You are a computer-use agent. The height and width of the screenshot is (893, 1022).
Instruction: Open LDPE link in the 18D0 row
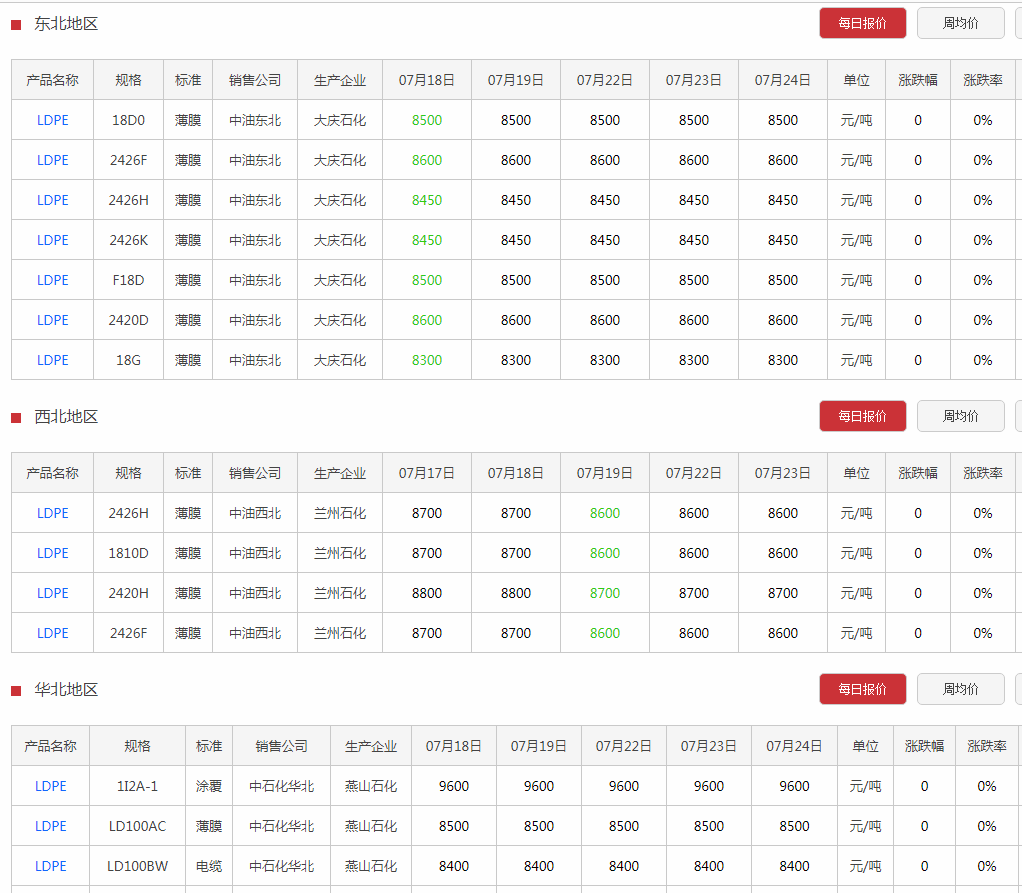tap(53, 121)
